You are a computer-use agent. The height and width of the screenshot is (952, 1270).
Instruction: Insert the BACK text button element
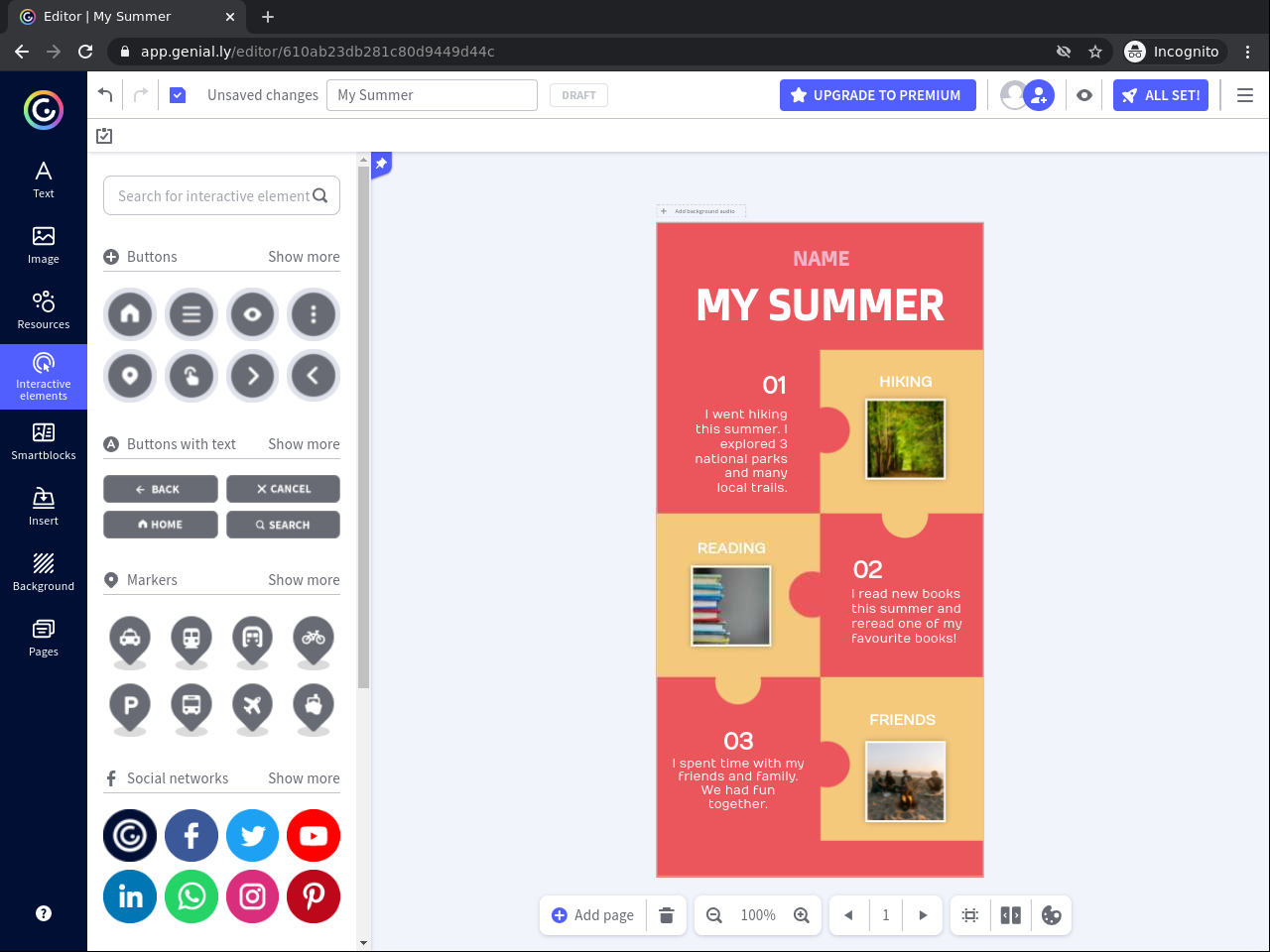[161, 489]
